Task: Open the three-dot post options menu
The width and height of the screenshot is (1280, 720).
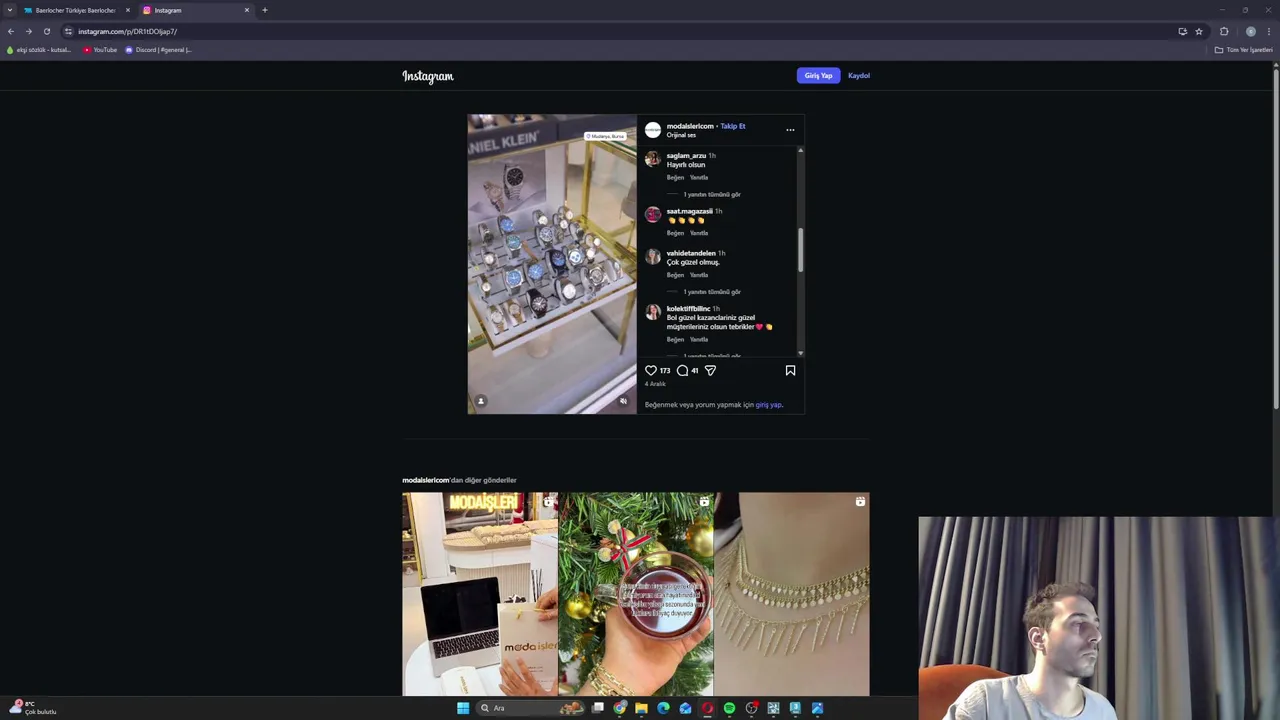Action: [790, 129]
